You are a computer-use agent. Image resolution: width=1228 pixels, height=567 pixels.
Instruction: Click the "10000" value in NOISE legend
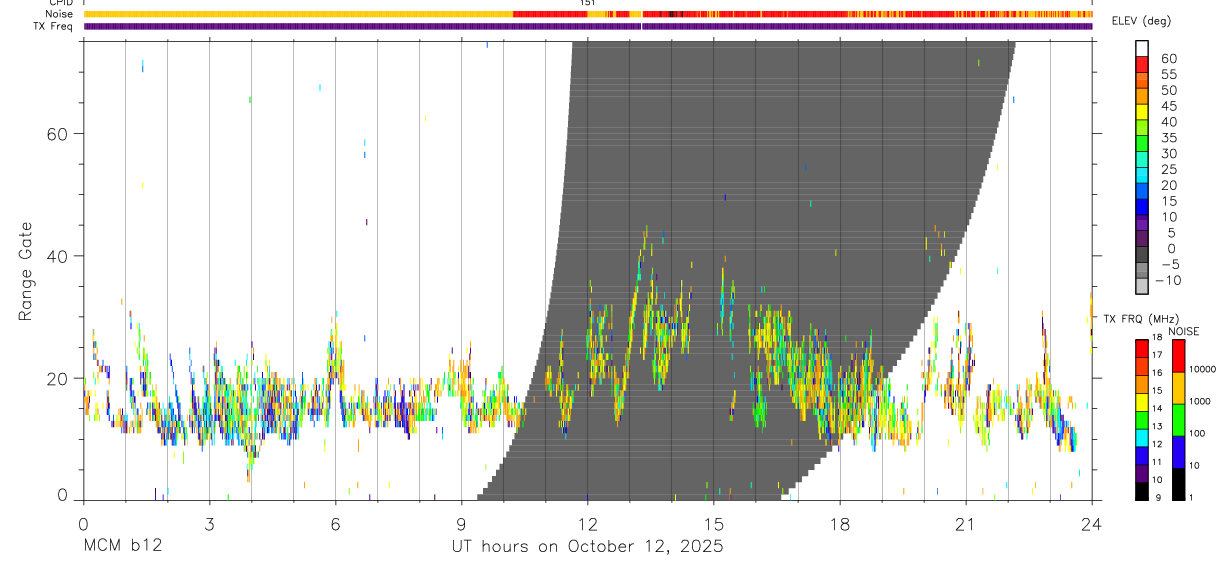tap(1203, 370)
